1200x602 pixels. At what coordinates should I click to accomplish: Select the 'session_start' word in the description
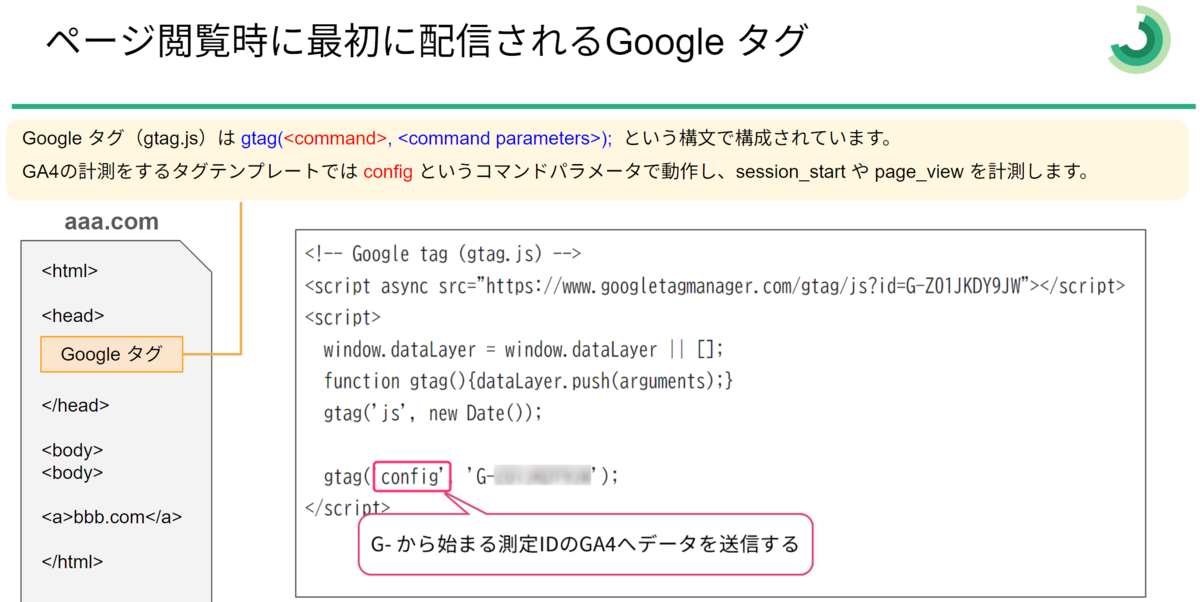tap(790, 172)
